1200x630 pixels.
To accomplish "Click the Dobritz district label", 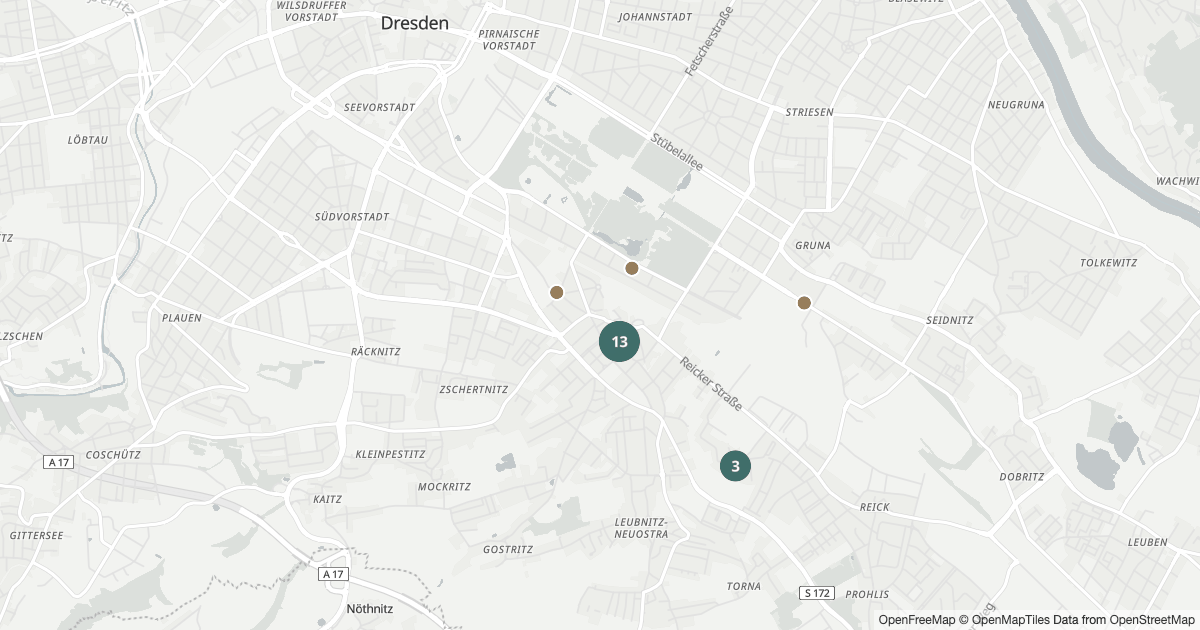I will [x=1022, y=477].
